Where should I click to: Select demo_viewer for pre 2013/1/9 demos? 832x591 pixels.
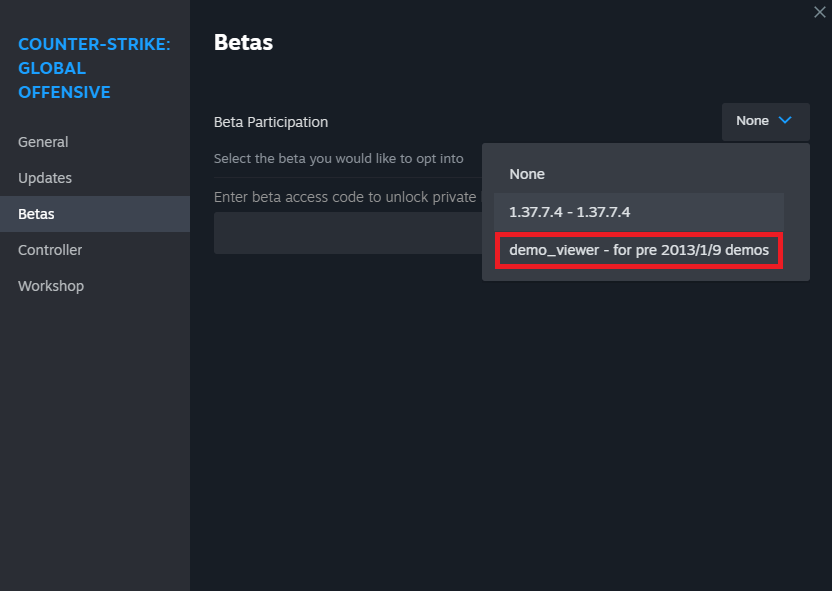(x=639, y=250)
